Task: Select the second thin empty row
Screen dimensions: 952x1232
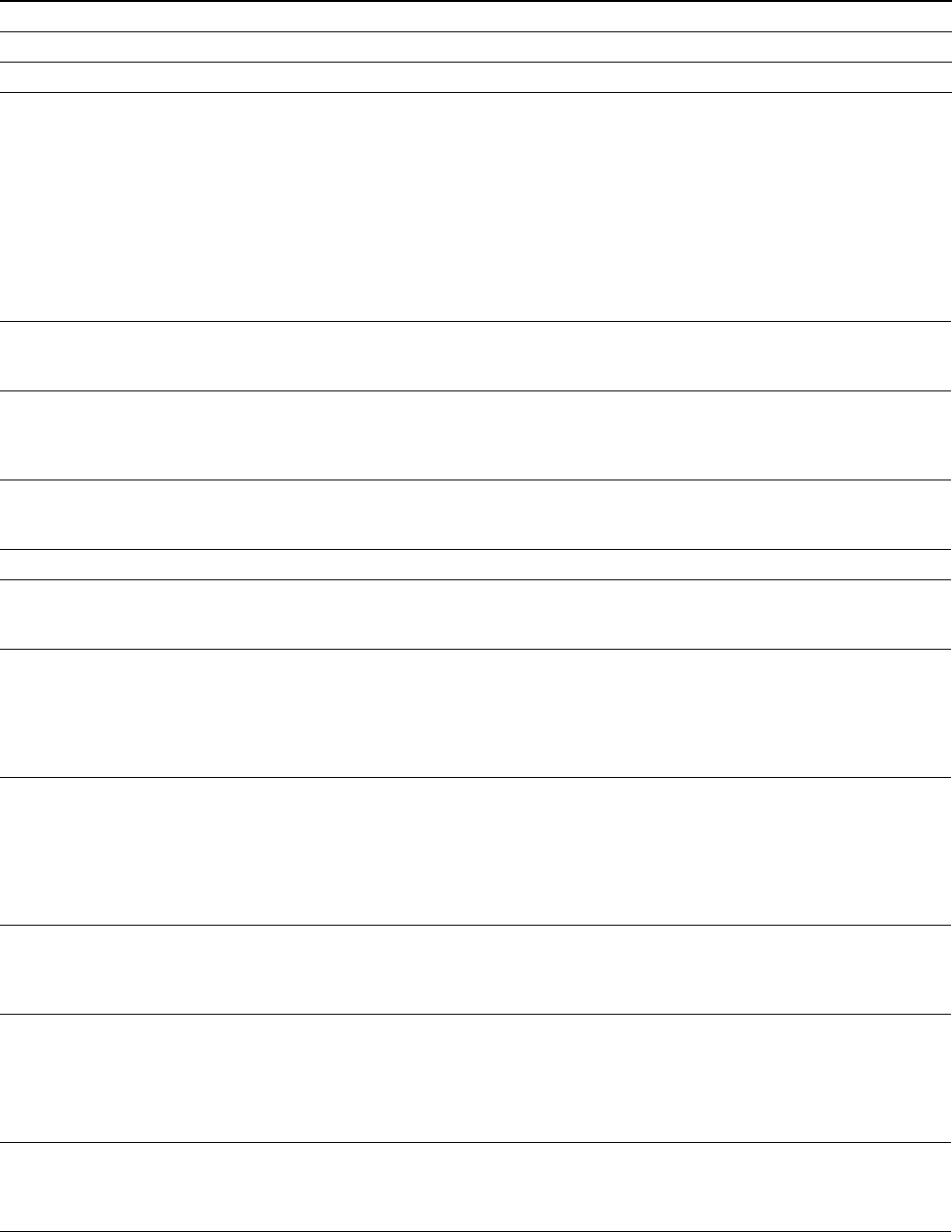Action: tap(476, 47)
